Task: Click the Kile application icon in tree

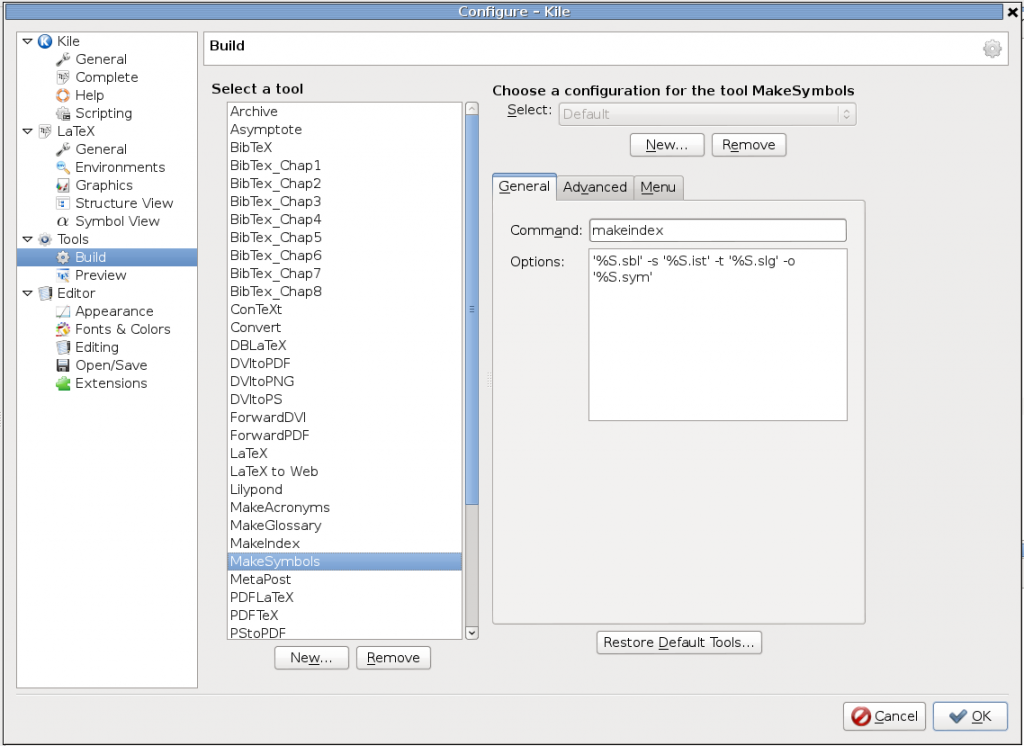Action: 44,41
